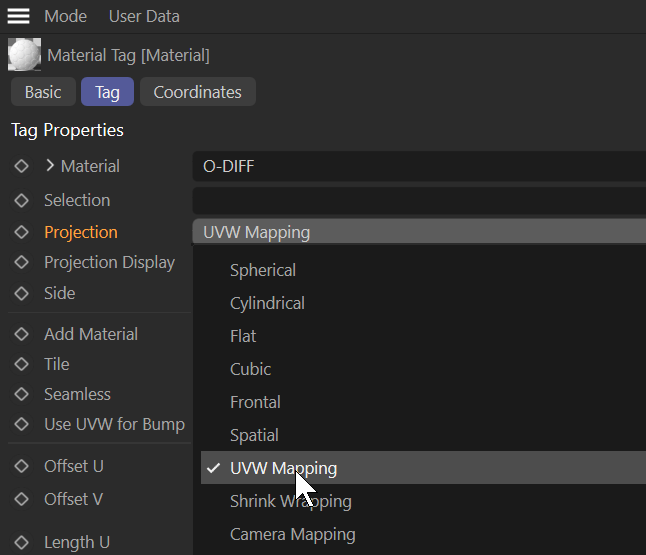The height and width of the screenshot is (555, 646).
Task: Switch to the Coordinates tab
Action: [197, 92]
